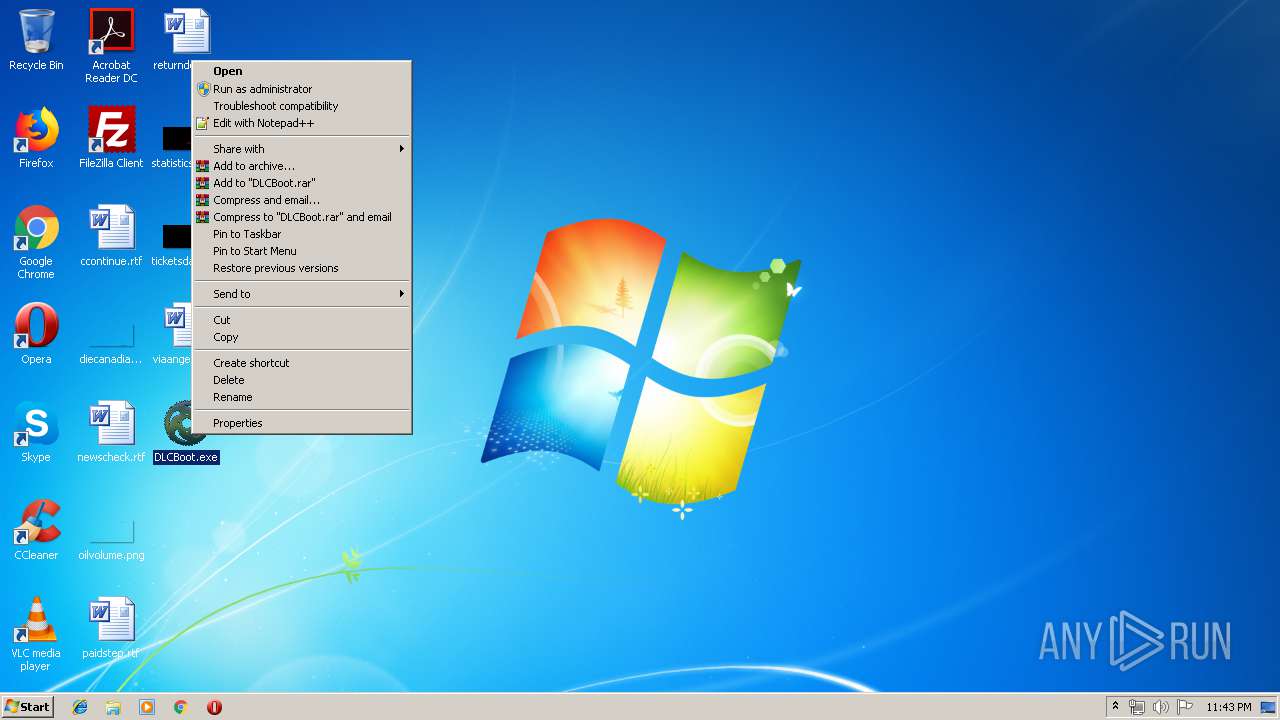Click the volume speaker tray icon
This screenshot has height=720, width=1280.
(x=1161, y=707)
